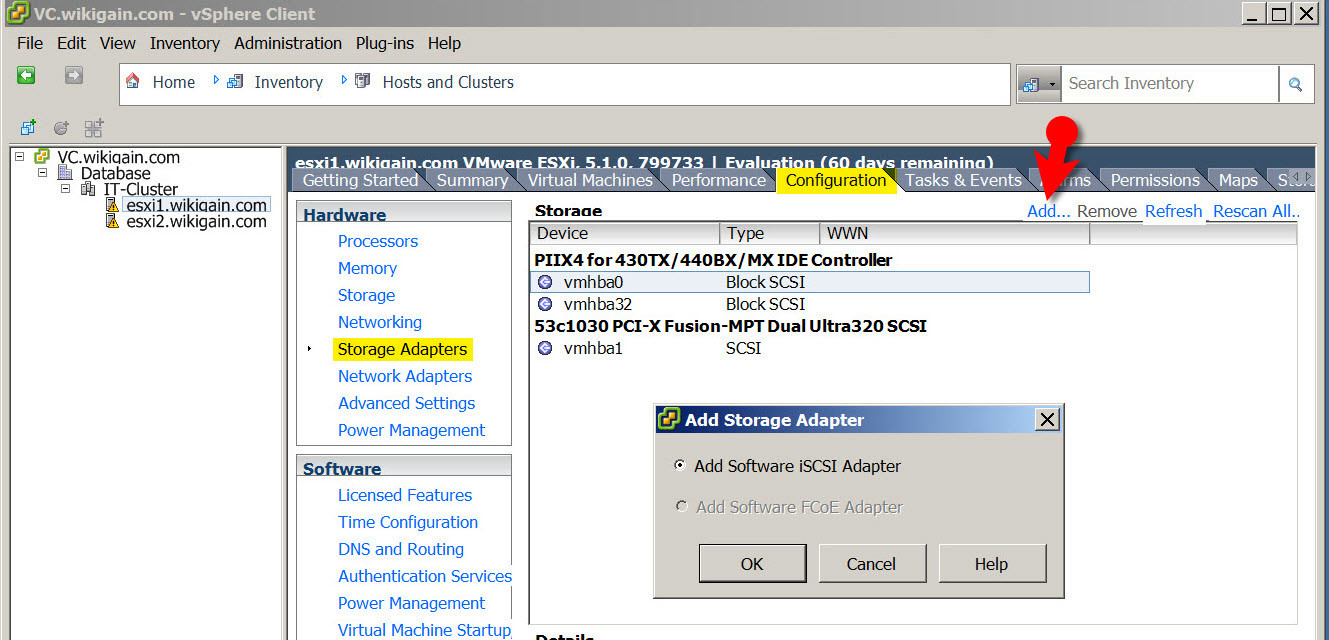Click the Device column header
The image size is (1329, 640).
coord(624,233)
